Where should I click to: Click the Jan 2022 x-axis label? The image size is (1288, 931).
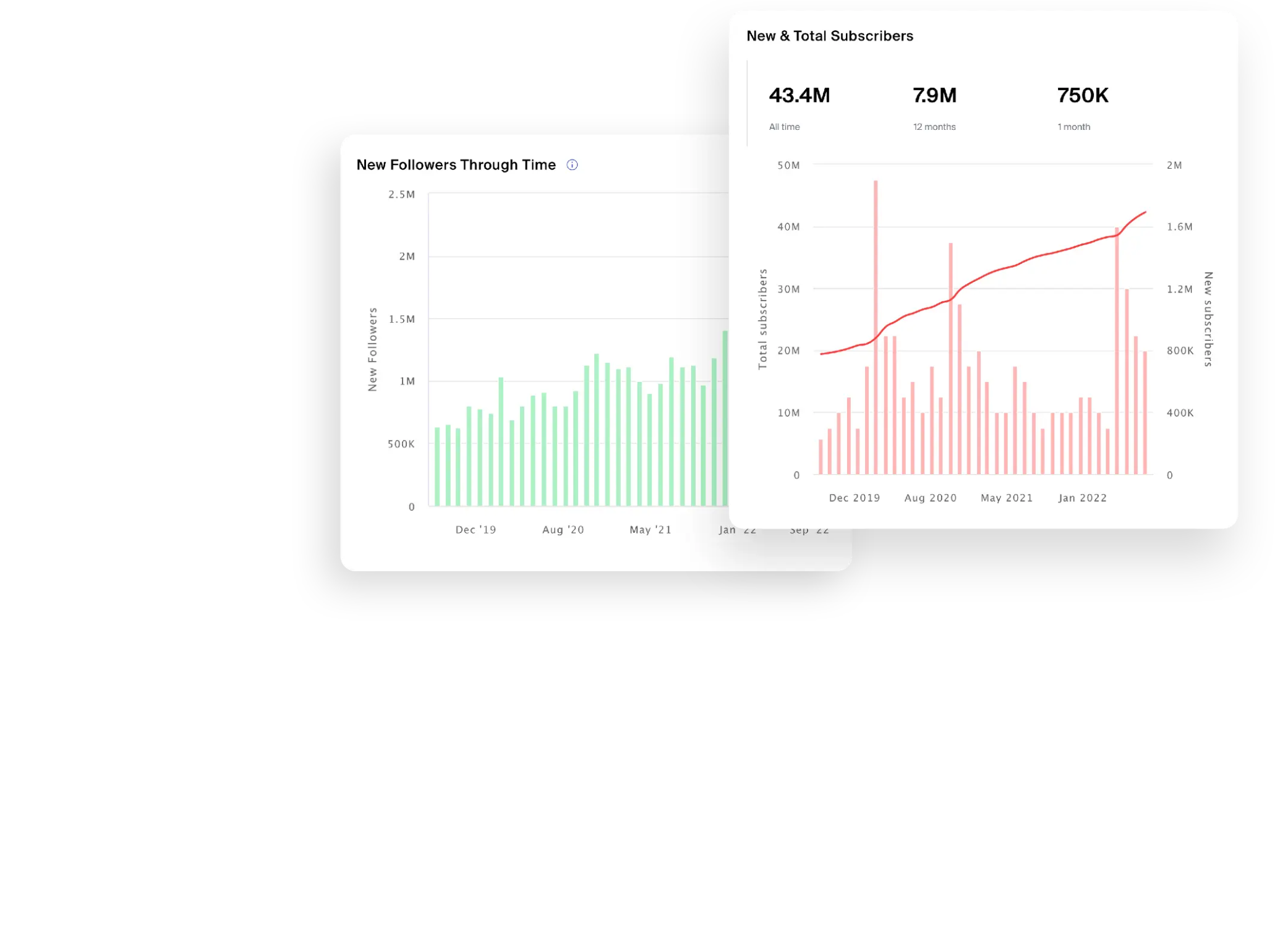tap(1082, 498)
